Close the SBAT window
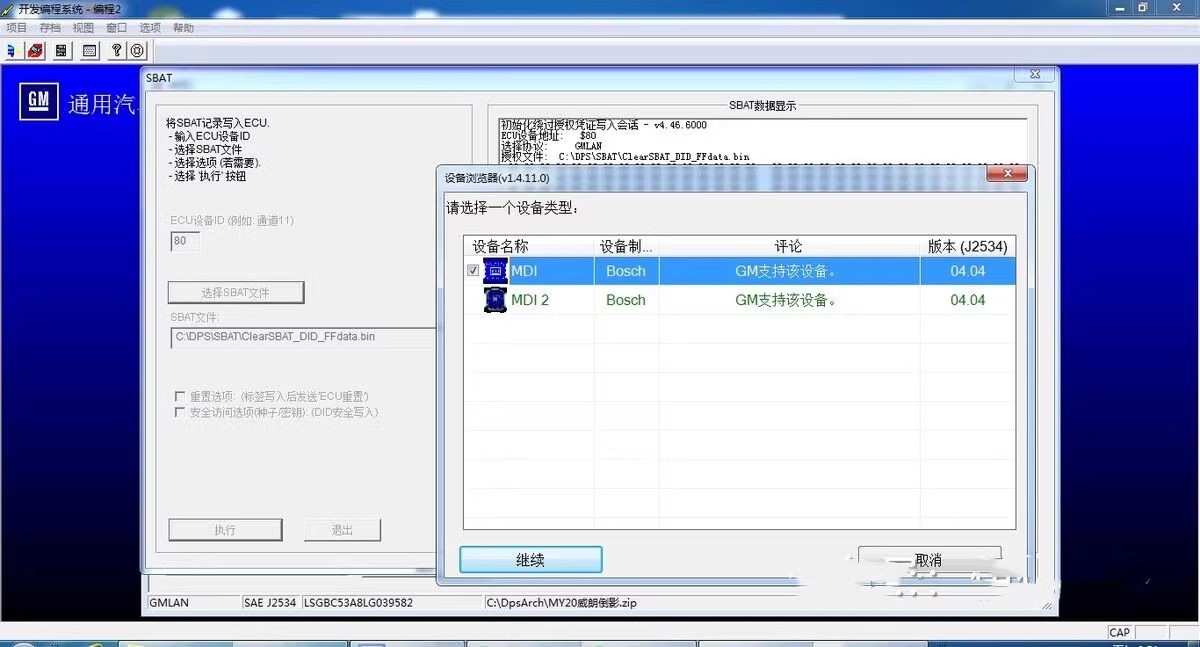This screenshot has width=1200, height=647. click(1033, 75)
